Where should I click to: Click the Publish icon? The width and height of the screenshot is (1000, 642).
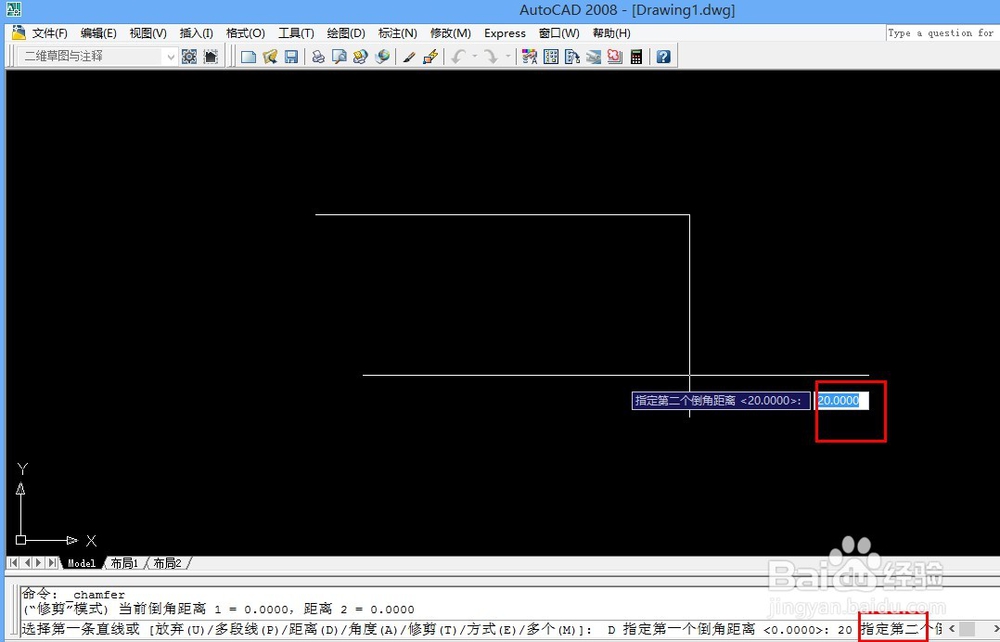click(360, 57)
